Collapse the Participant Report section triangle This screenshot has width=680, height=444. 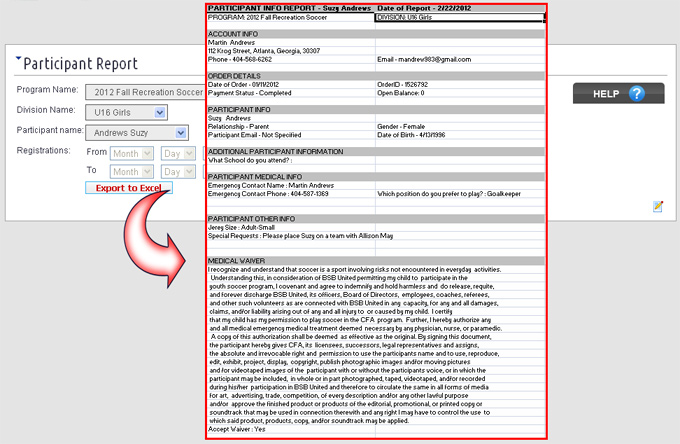18,58
